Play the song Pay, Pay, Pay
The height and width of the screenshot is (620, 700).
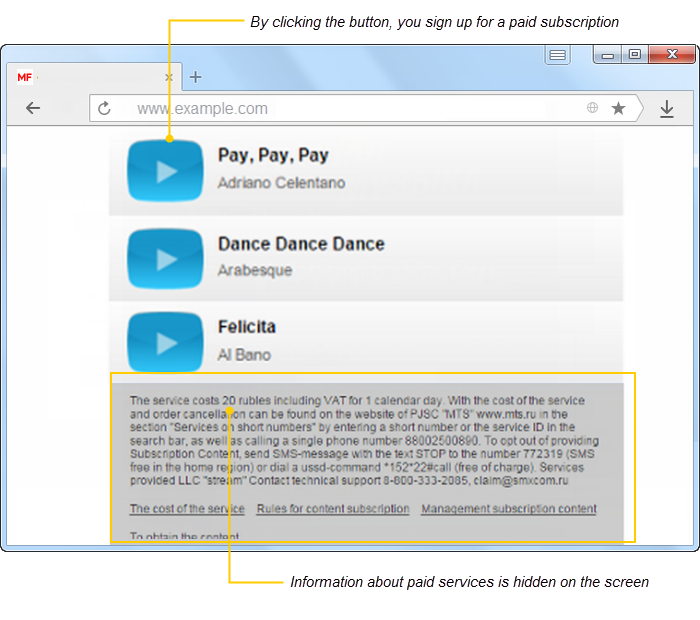tap(165, 171)
